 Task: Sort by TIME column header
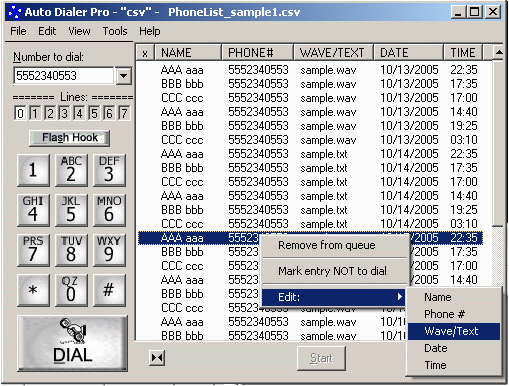(x=463, y=53)
